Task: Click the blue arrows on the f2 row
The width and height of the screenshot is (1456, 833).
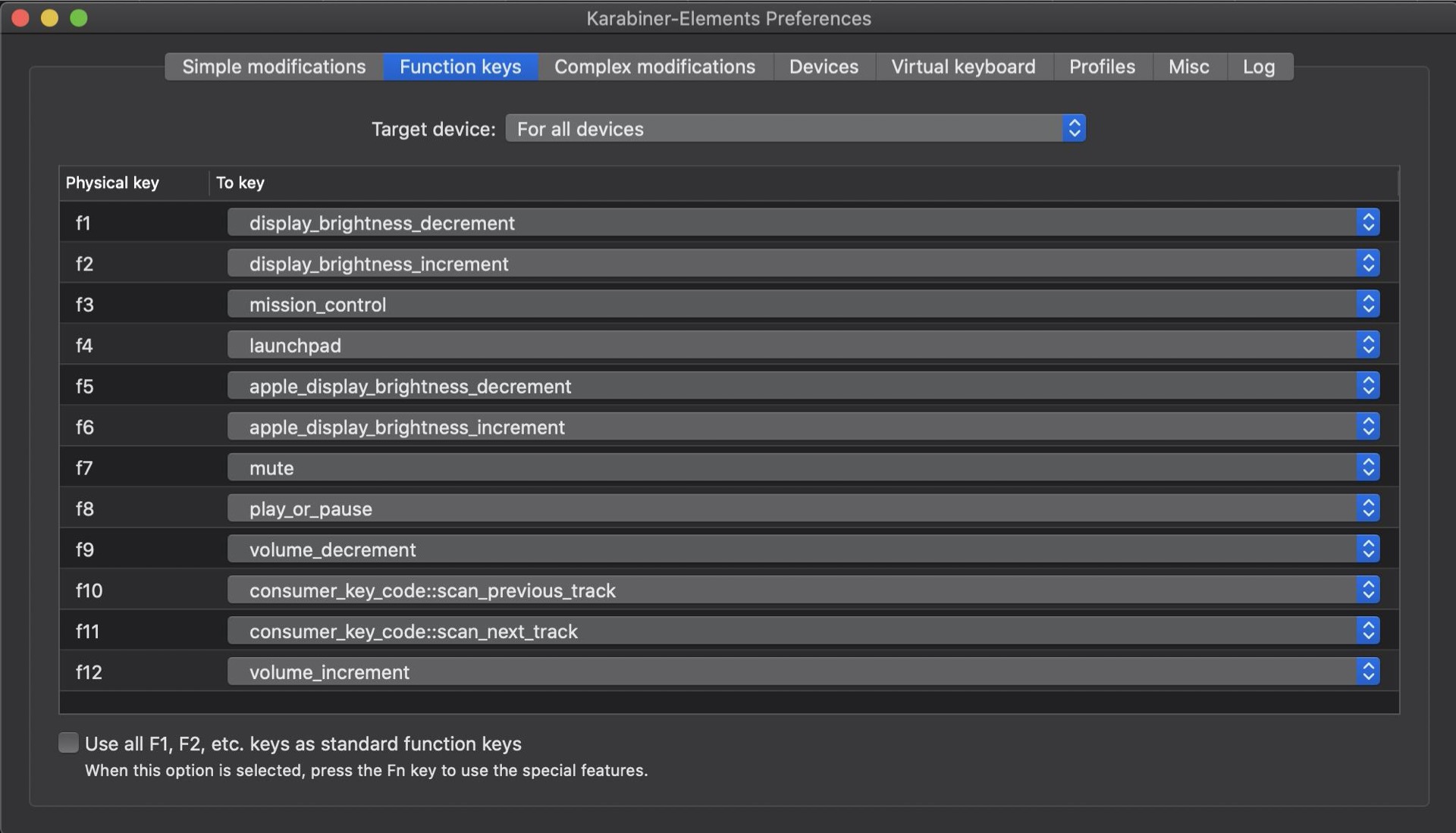Action: [1368, 264]
